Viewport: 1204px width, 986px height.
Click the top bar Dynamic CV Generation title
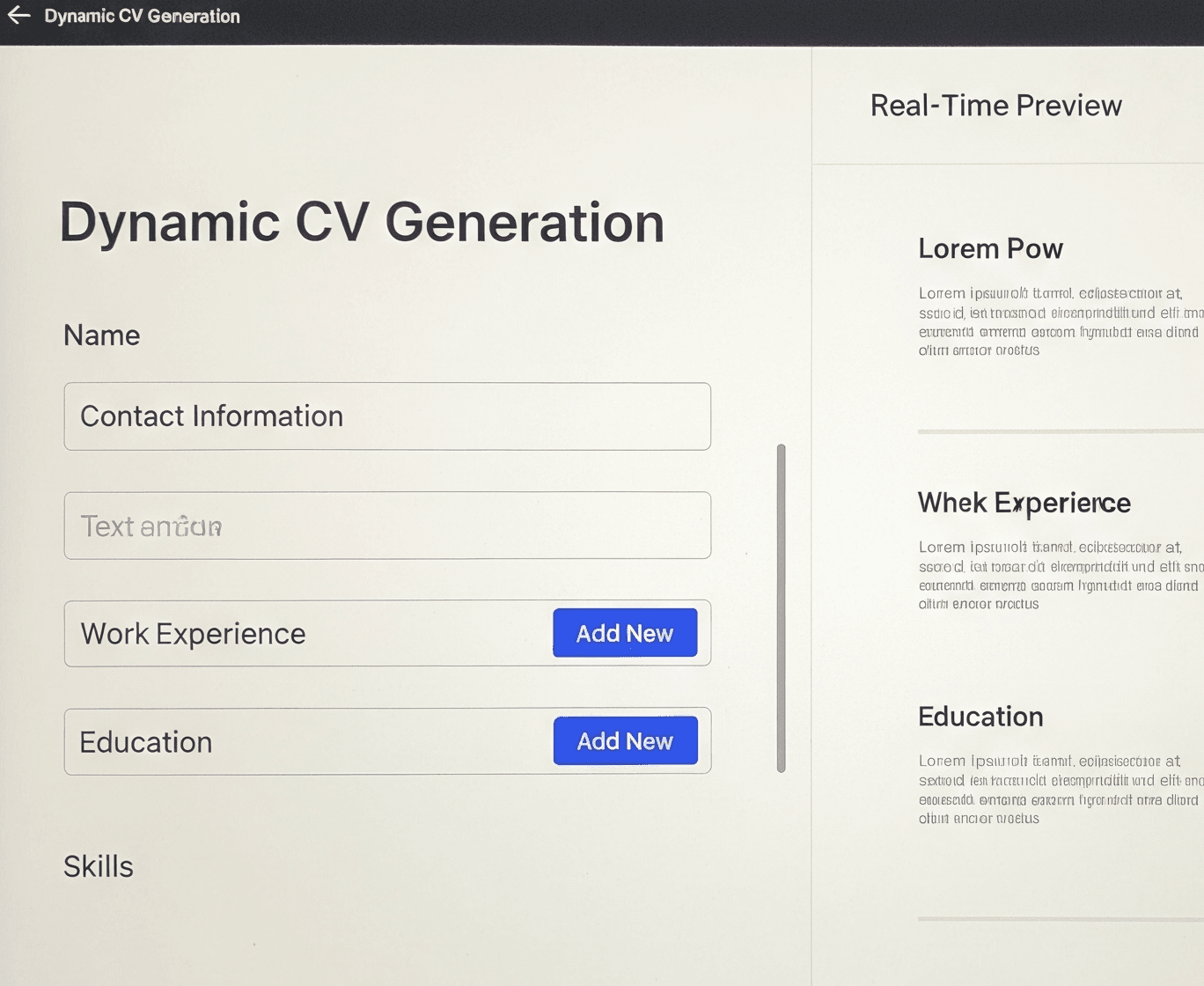pos(142,16)
